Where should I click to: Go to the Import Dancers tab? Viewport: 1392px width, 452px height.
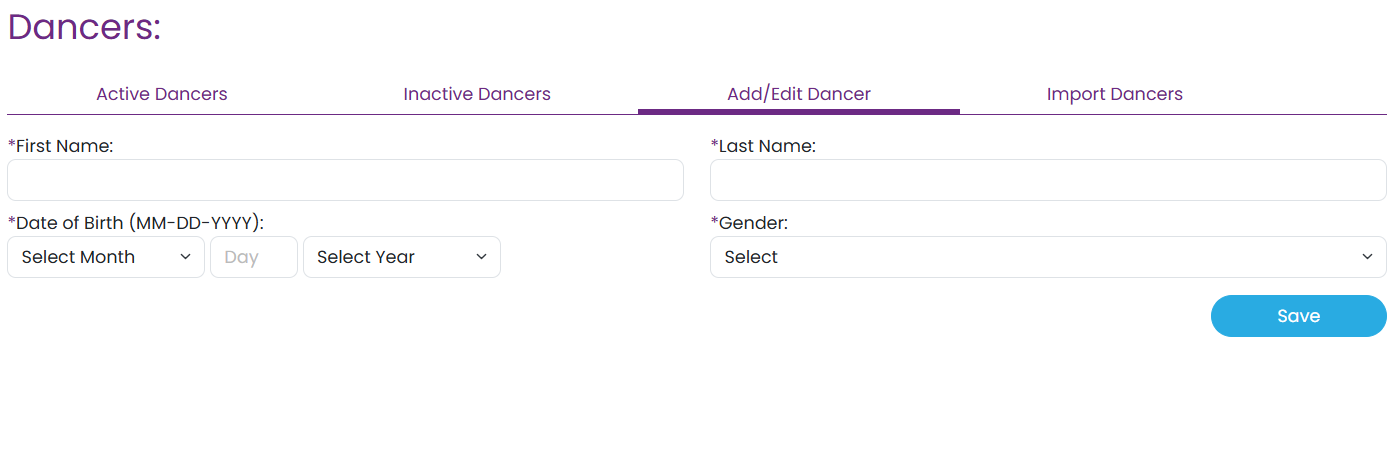tap(1114, 94)
